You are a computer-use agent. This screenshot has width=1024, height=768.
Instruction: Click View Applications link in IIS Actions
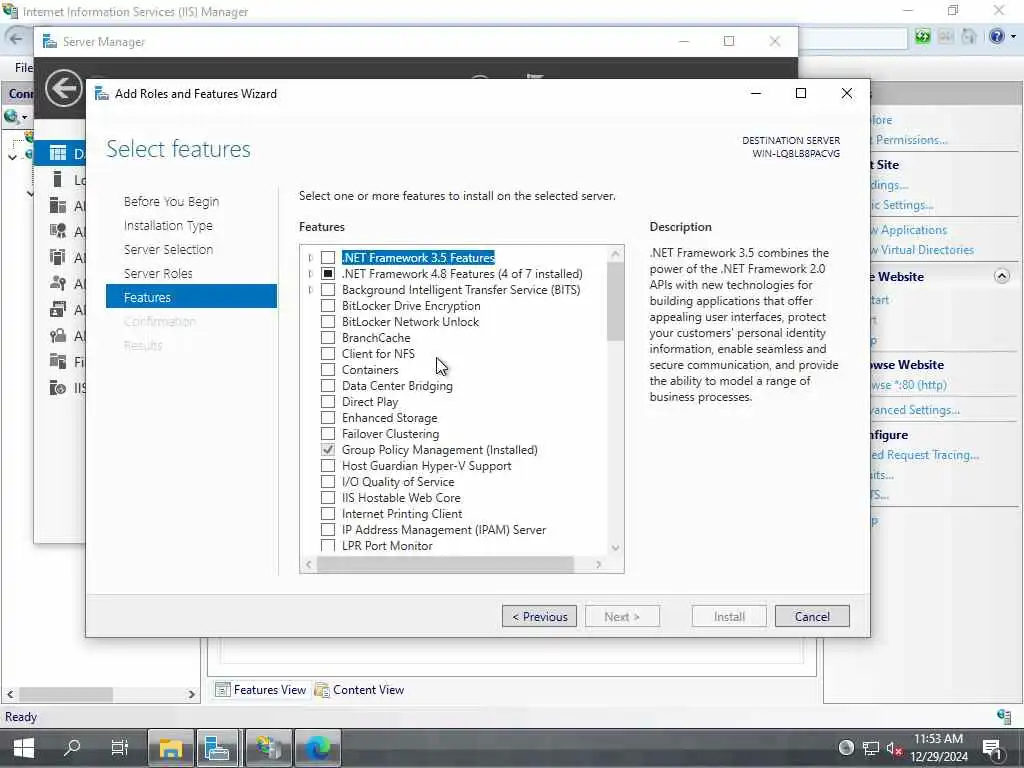point(909,230)
